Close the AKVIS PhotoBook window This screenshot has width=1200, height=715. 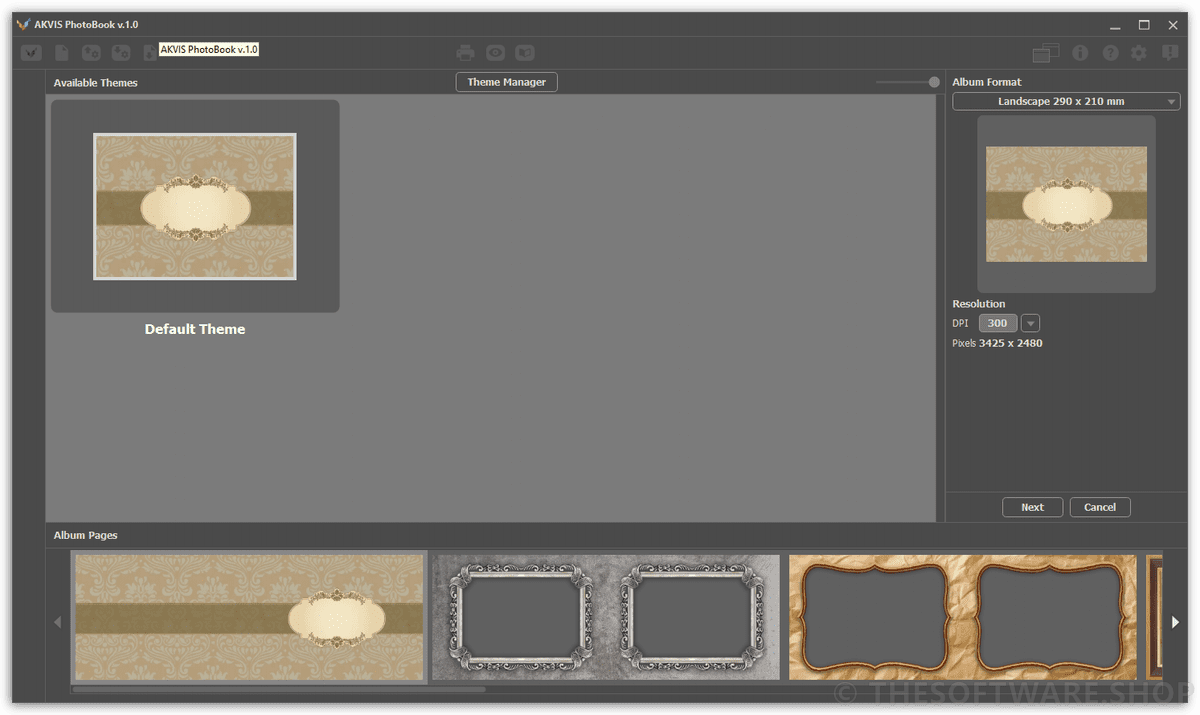[1172, 24]
